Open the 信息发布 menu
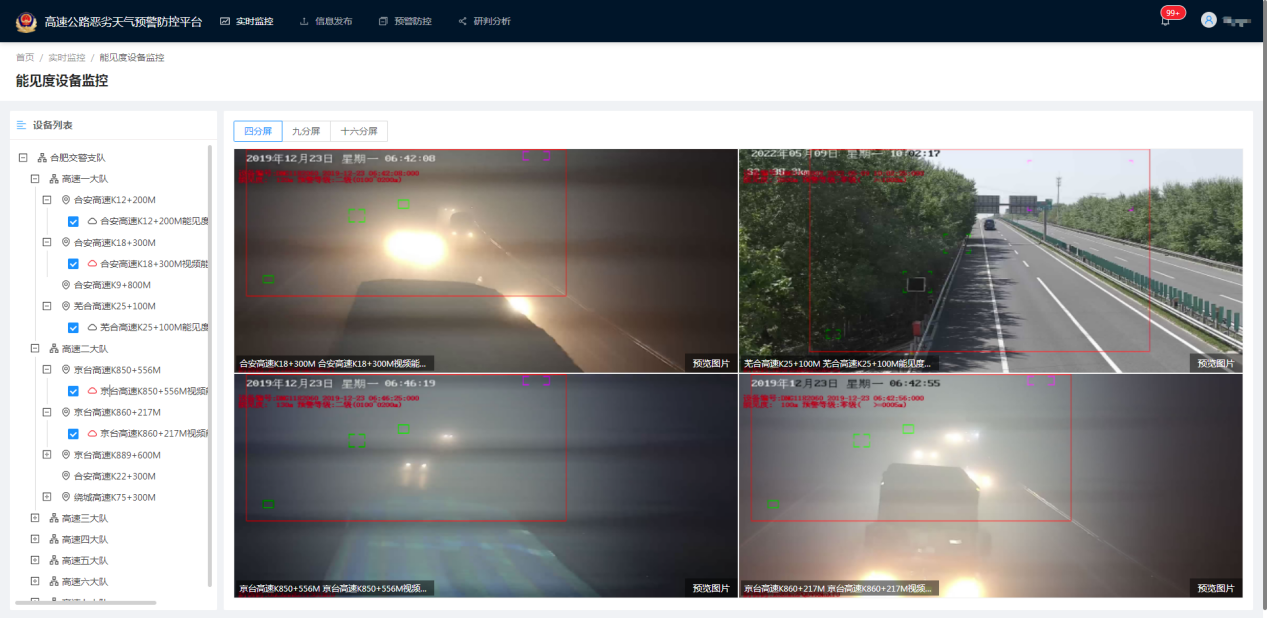The image size is (1267, 618). (x=326, y=21)
